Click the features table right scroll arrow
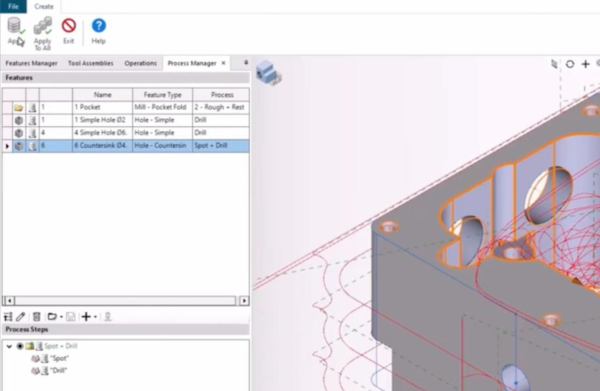Screen dimensions: 600x391 click(x=244, y=301)
